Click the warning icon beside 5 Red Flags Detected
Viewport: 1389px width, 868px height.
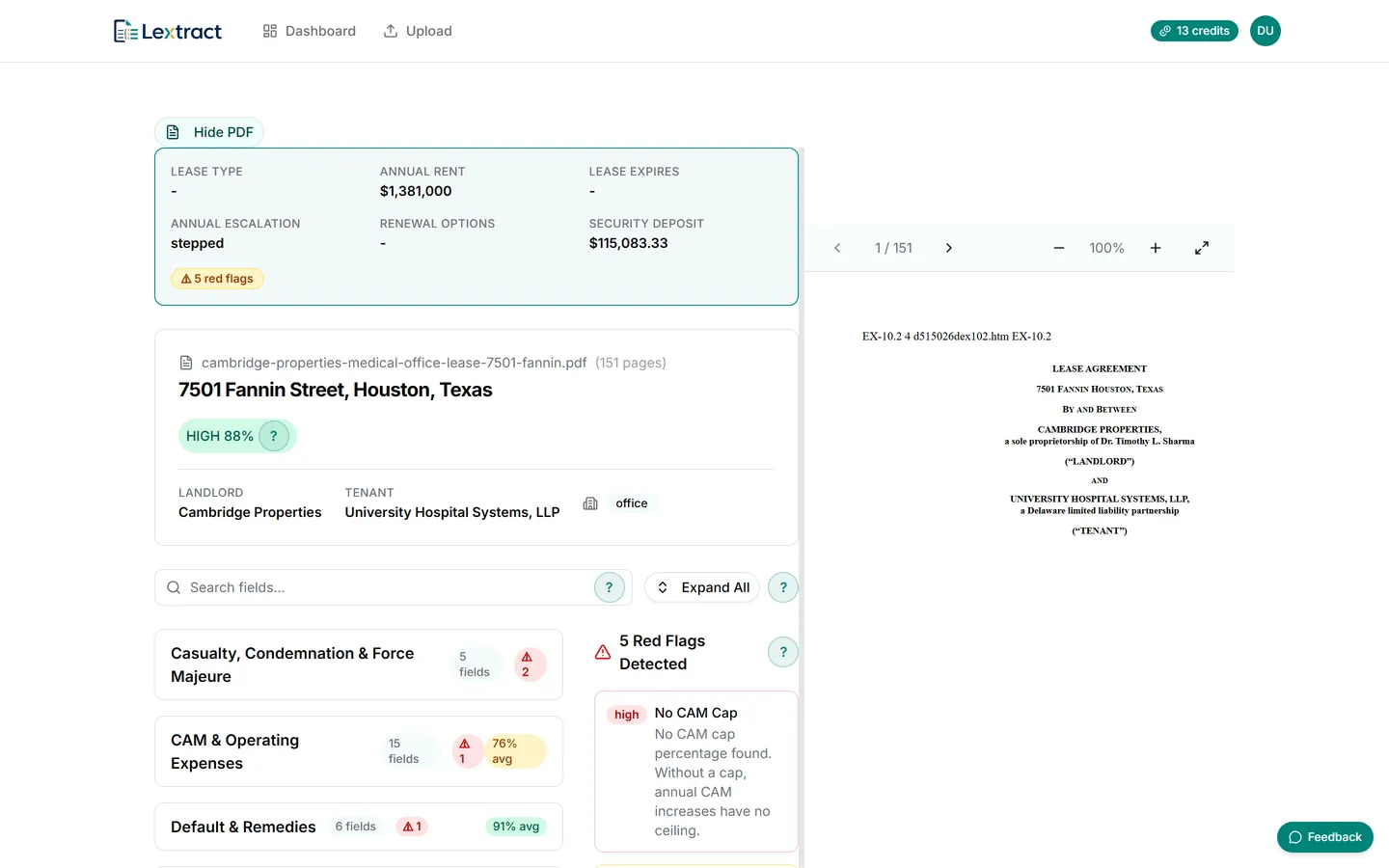pos(603,653)
